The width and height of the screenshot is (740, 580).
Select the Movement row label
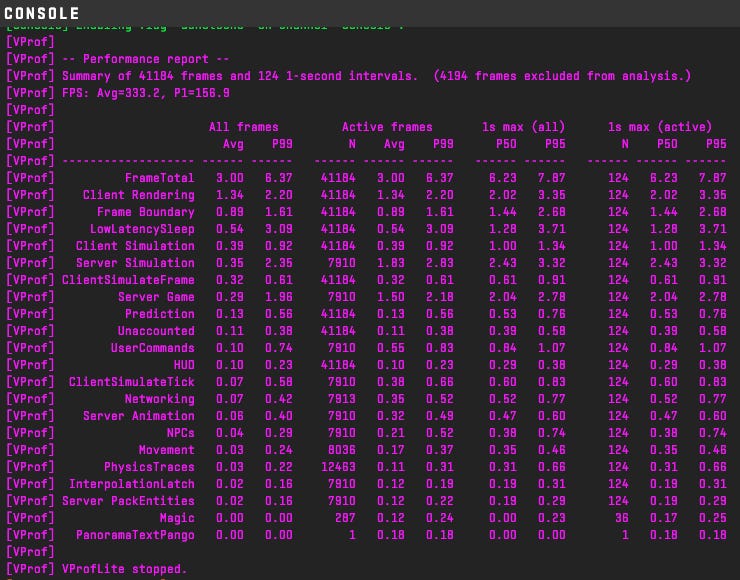click(167, 450)
